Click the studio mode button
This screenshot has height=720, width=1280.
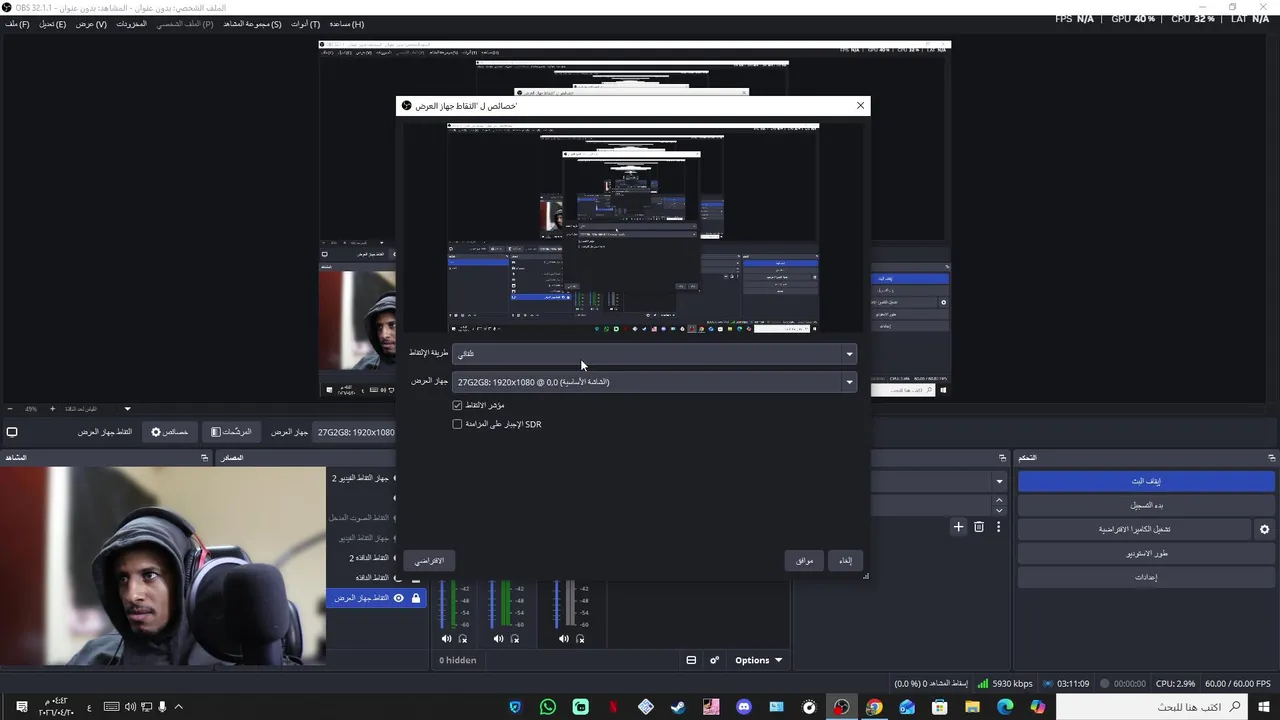(x=1146, y=553)
